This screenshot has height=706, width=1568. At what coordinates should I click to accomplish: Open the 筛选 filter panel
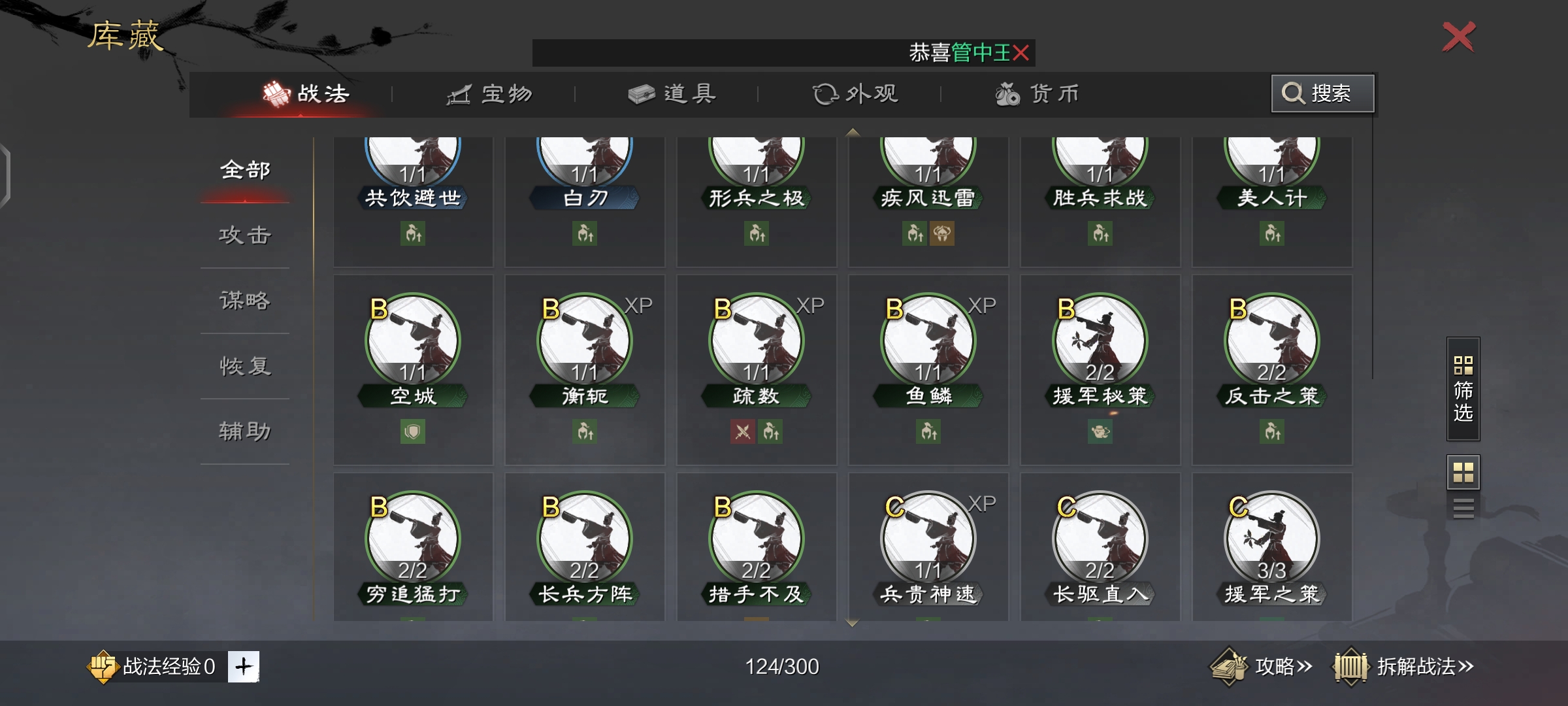click(1463, 389)
